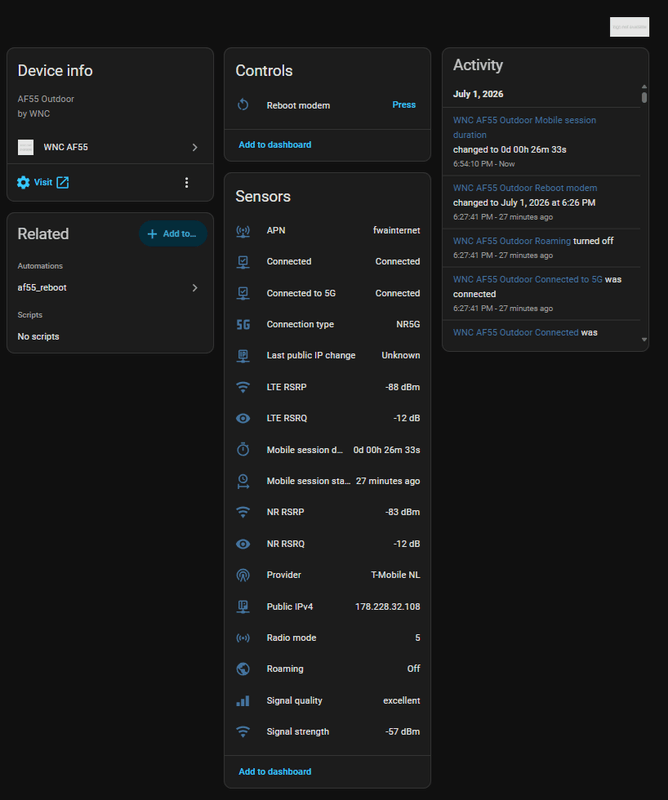Click the Radio mode broadcast icon
Image resolution: width=668 pixels, height=800 pixels.
pos(243,638)
